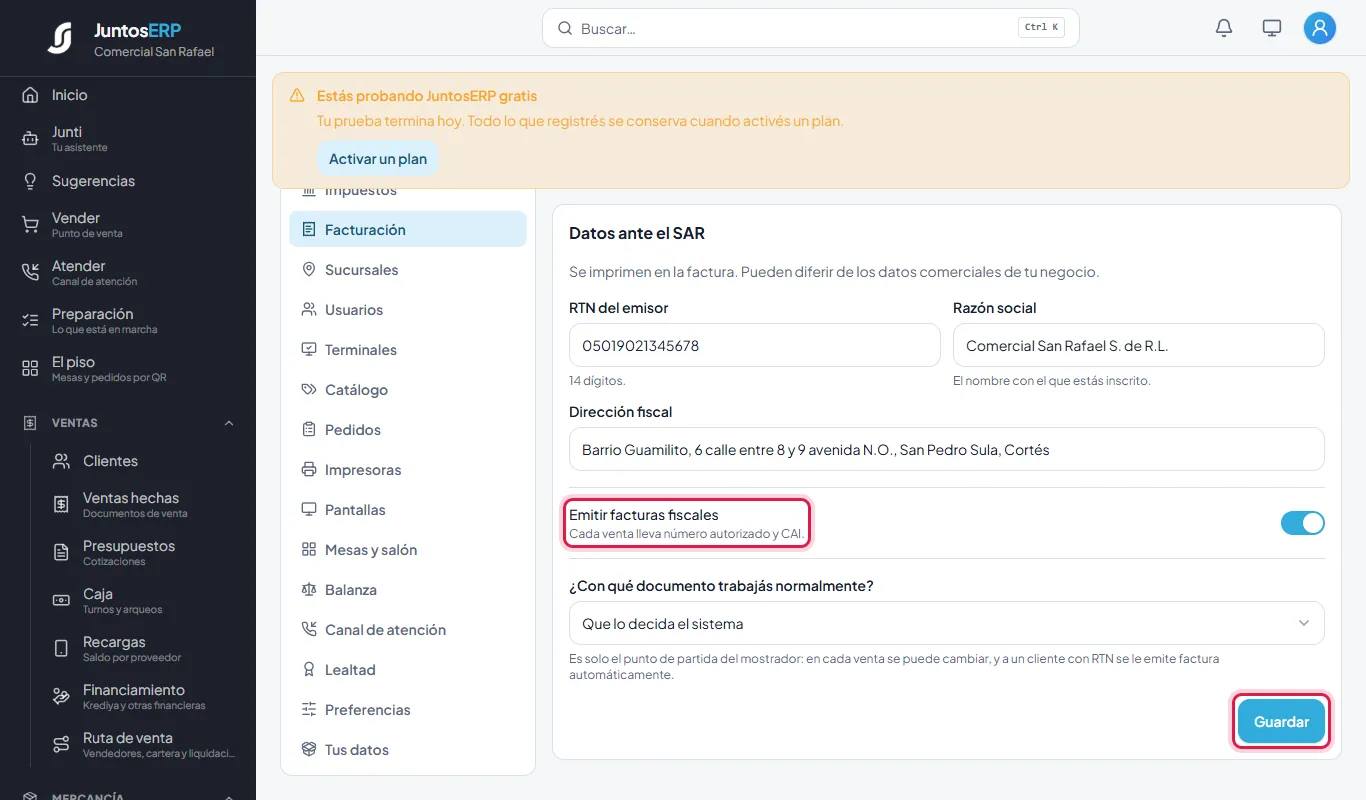Open Preferencias settings item
This screenshot has height=800, width=1366.
point(408,710)
